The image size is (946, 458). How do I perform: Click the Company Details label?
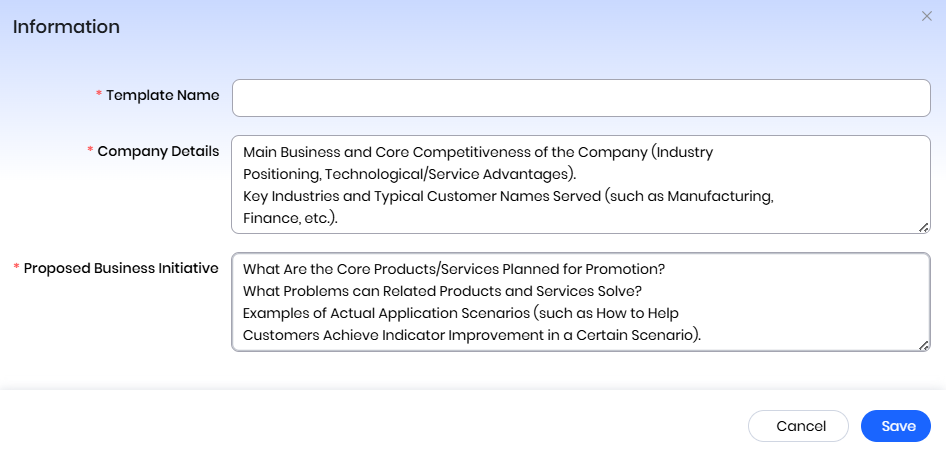tap(158, 151)
